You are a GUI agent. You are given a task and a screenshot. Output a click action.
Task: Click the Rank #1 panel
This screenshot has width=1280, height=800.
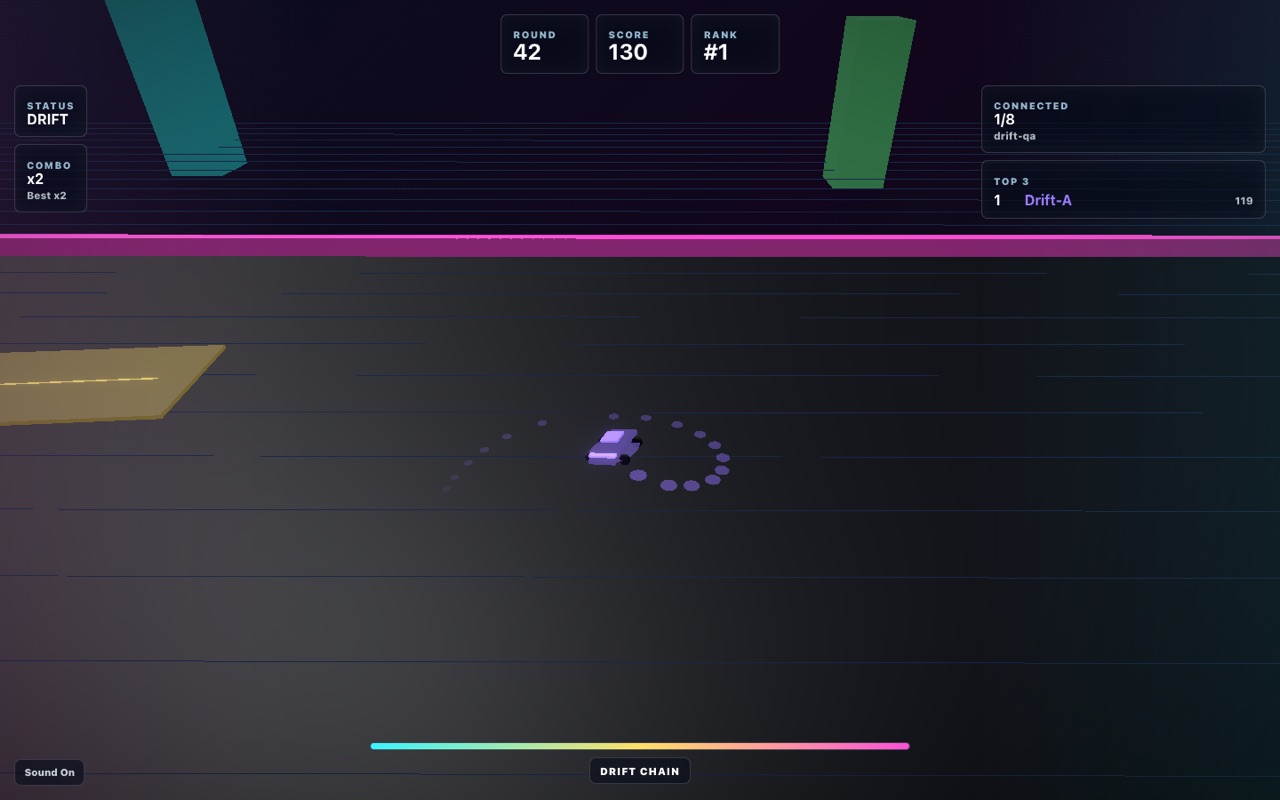coord(735,44)
